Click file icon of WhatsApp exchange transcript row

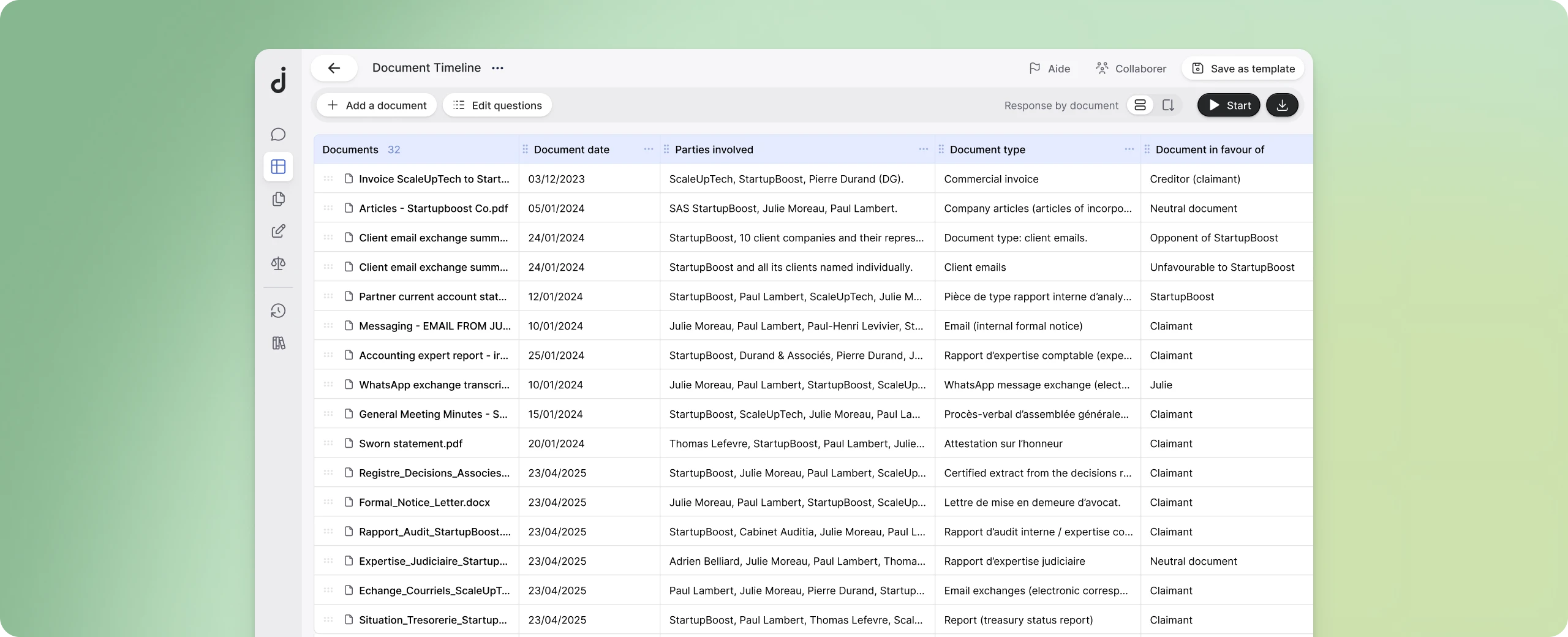(x=349, y=385)
